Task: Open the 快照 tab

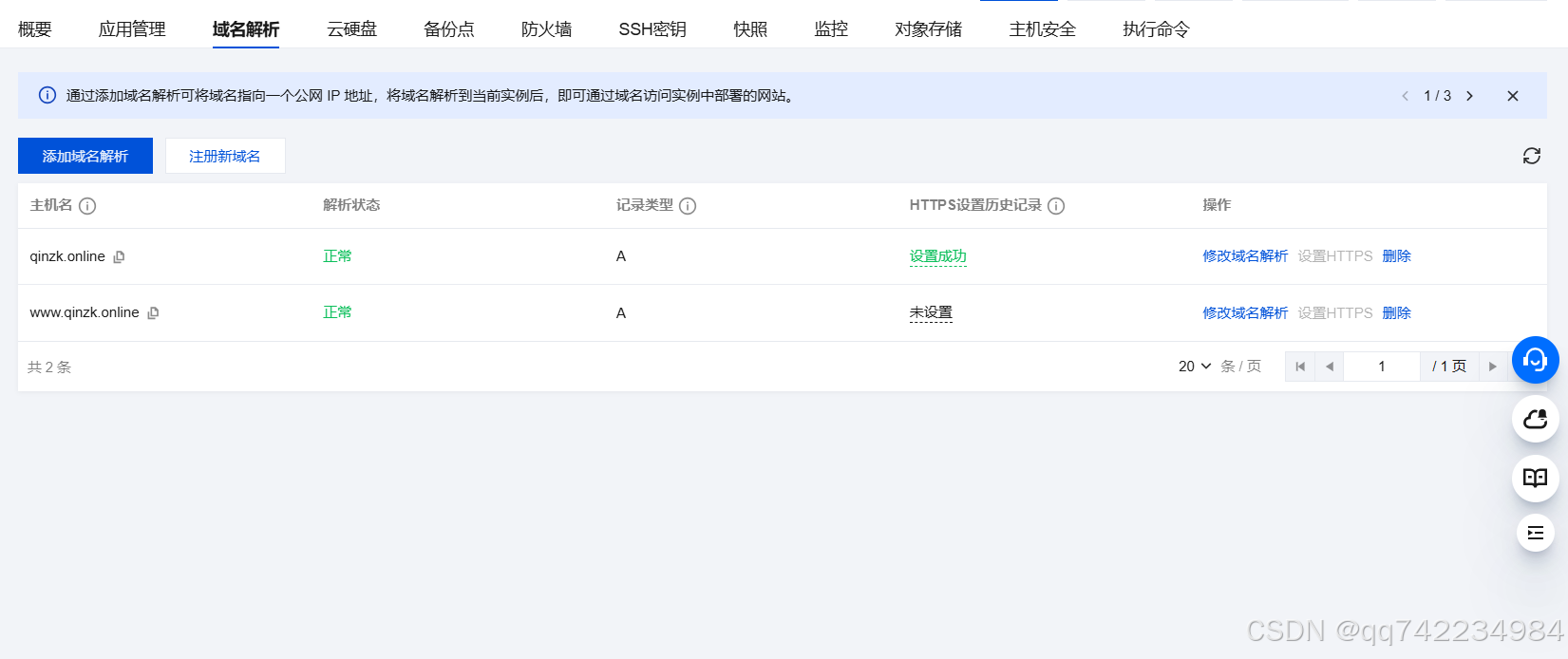Action: pyautogui.click(x=750, y=29)
